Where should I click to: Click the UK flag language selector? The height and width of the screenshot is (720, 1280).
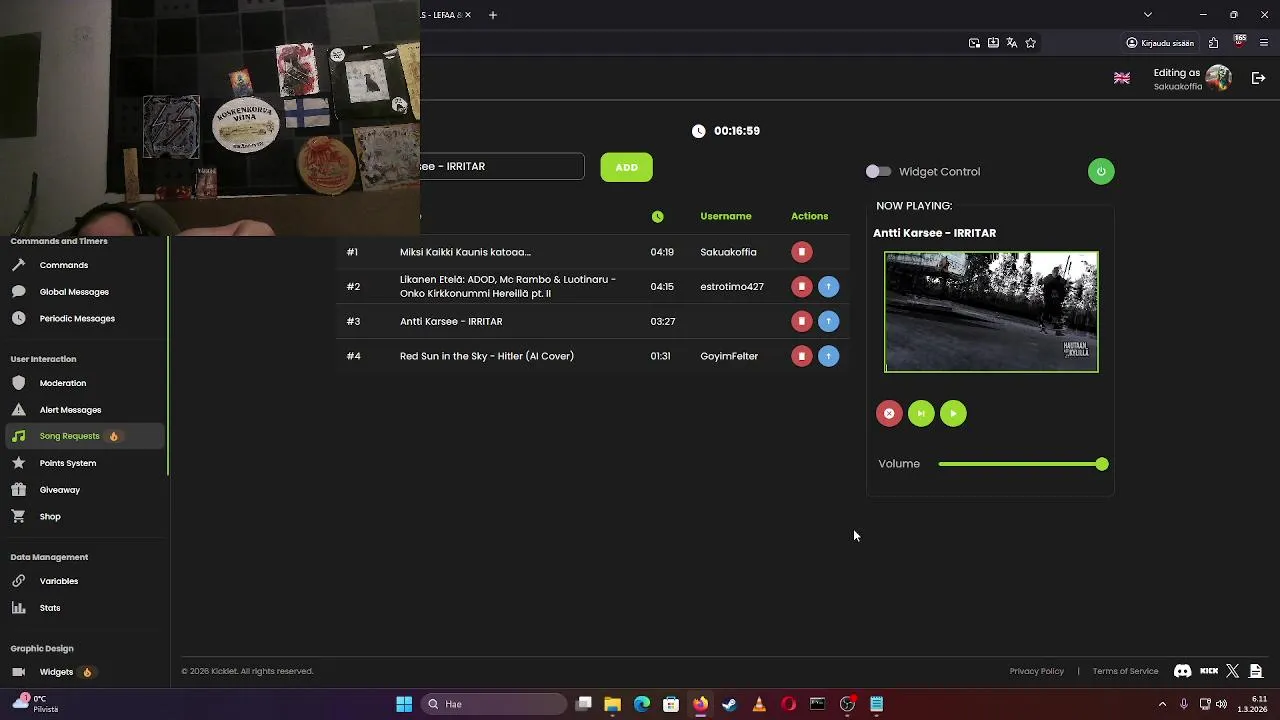pyautogui.click(x=1122, y=78)
